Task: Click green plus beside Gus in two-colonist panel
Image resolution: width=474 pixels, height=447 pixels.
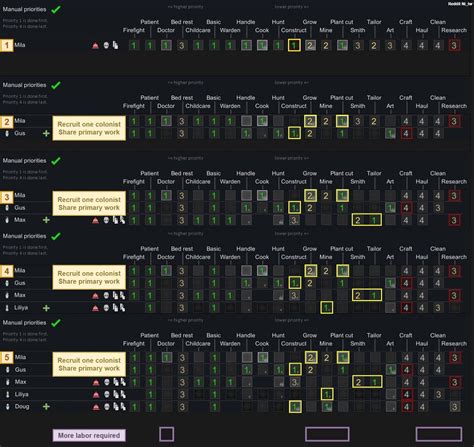Action: click(46, 133)
